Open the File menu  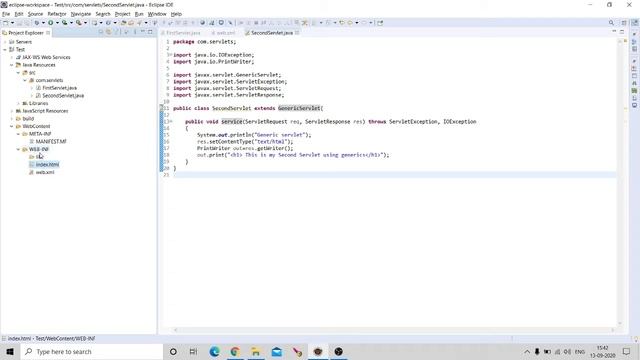coord(6,14)
